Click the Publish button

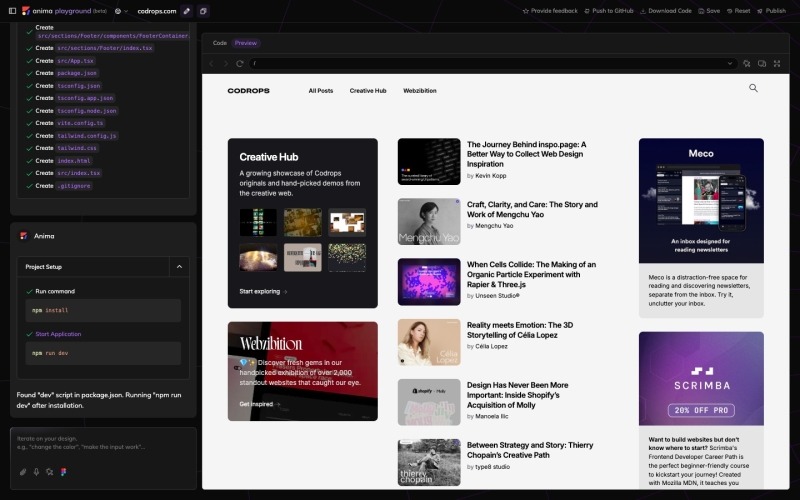[x=770, y=11]
